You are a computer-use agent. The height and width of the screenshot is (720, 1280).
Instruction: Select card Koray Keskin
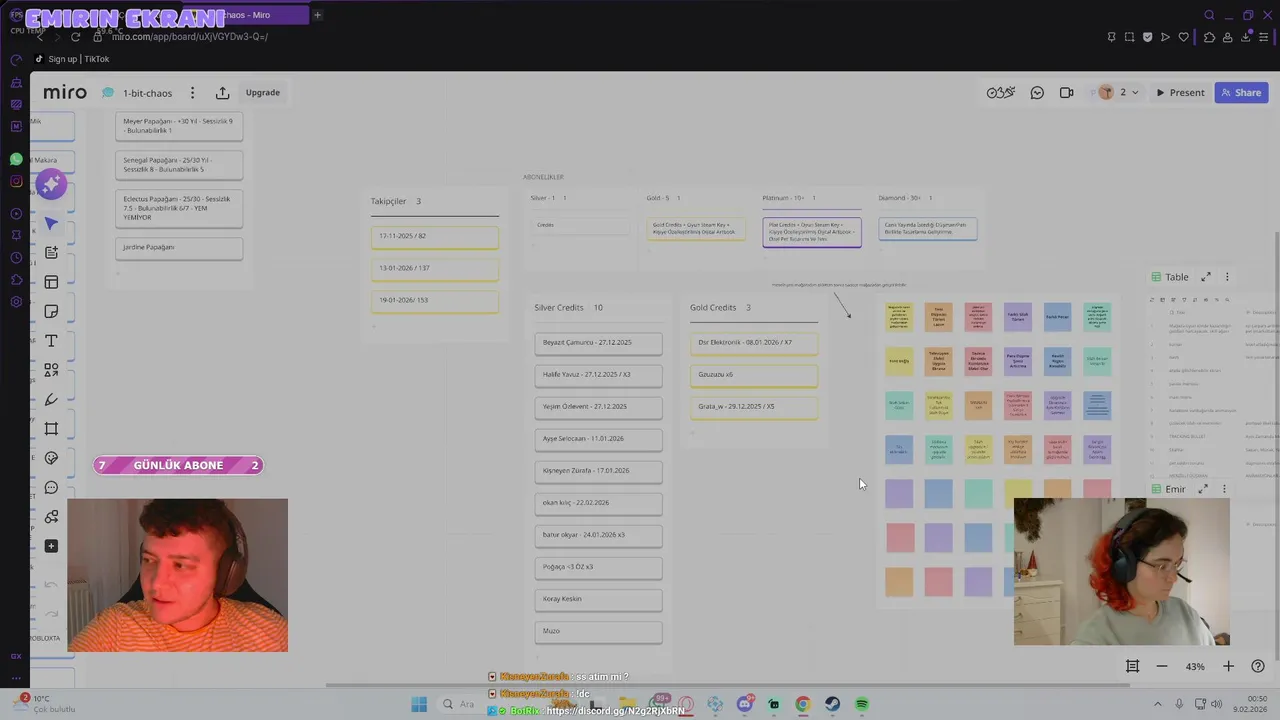tap(598, 599)
